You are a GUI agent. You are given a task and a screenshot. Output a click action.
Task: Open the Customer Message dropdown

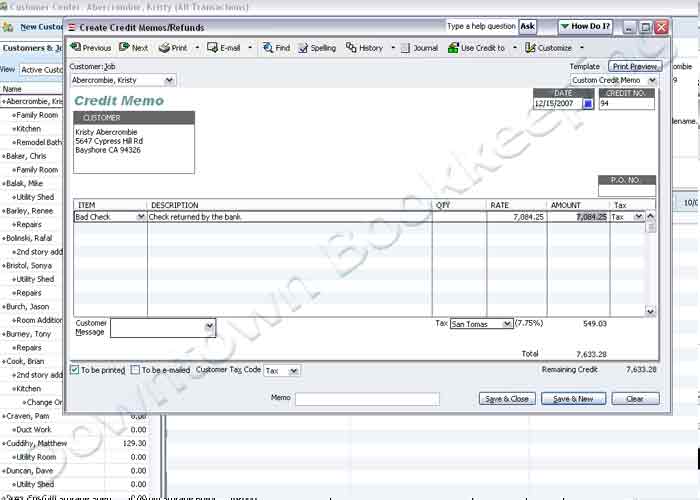209,327
